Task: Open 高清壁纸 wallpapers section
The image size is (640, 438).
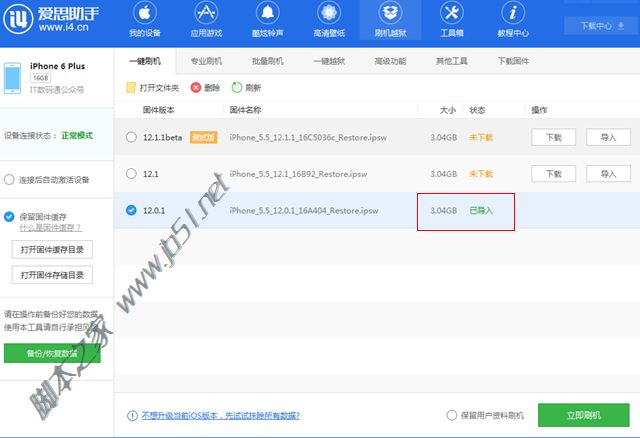Action: [329, 20]
